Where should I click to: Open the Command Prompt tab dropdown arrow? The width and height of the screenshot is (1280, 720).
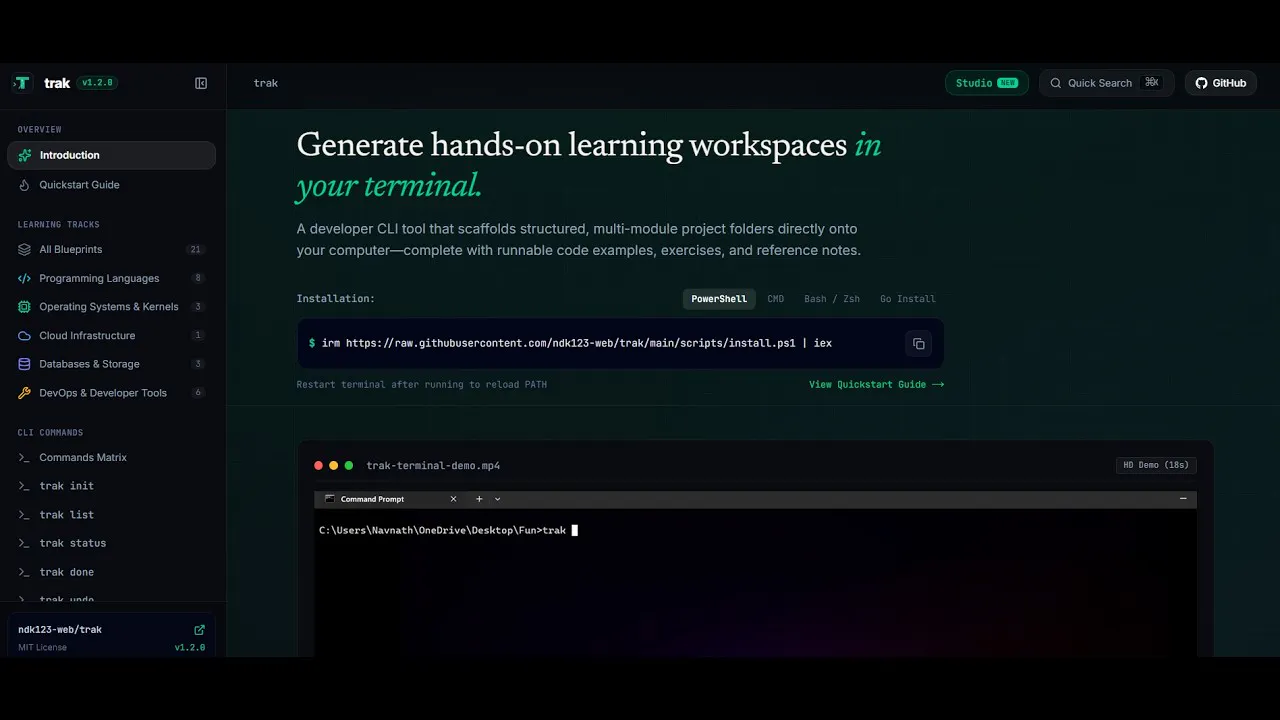(x=497, y=499)
